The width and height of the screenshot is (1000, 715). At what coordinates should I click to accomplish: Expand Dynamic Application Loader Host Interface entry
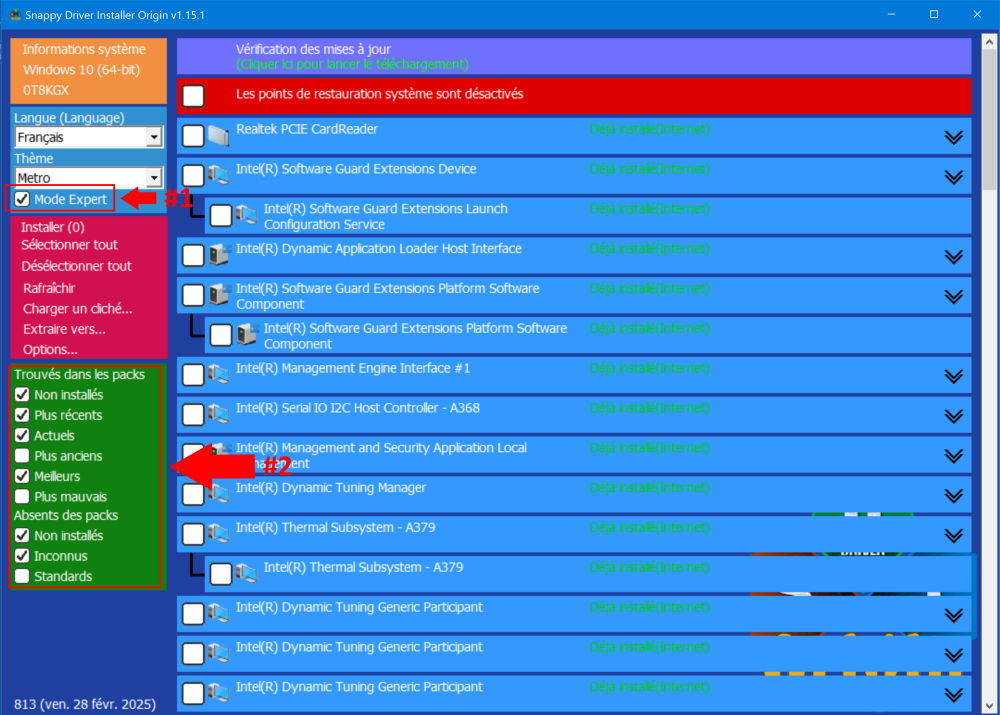953,256
